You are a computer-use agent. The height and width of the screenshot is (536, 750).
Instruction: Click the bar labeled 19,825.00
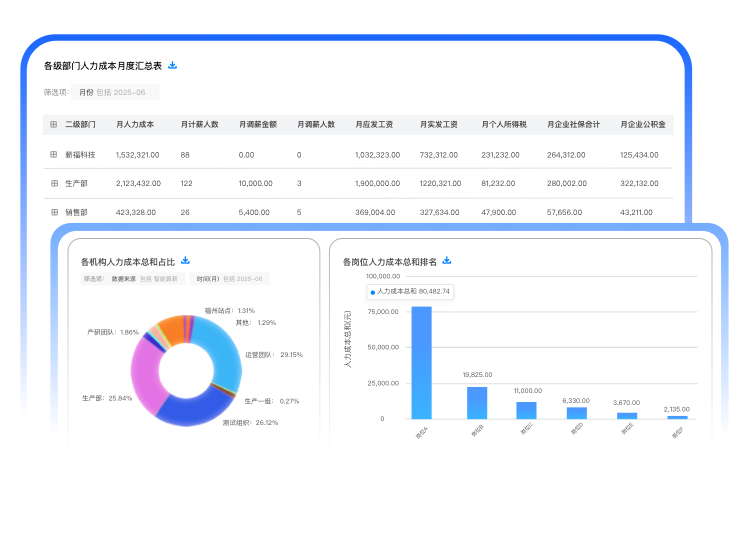coord(477,402)
